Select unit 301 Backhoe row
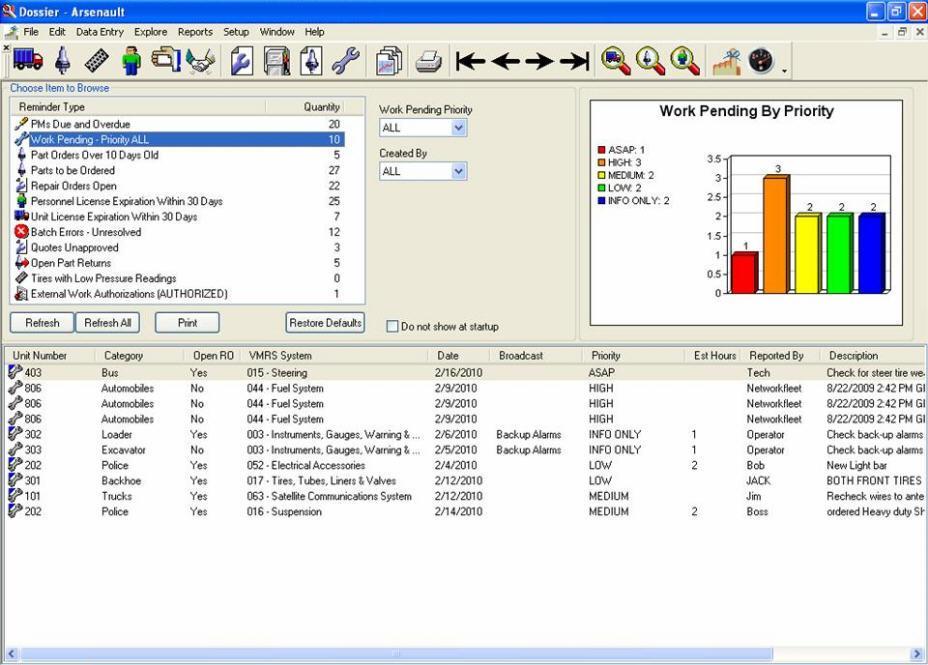The image size is (928, 665). 465,480
